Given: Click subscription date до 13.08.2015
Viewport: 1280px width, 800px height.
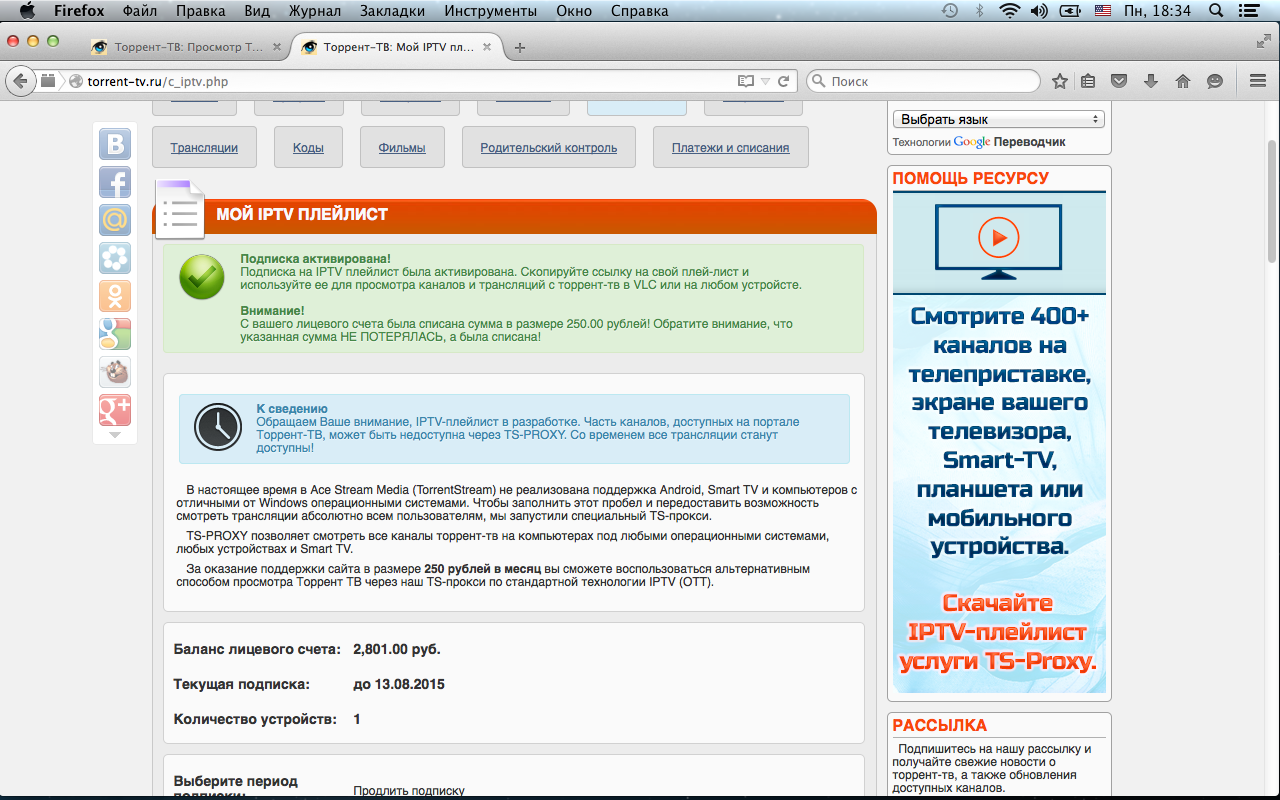Looking at the screenshot, I should point(399,684).
